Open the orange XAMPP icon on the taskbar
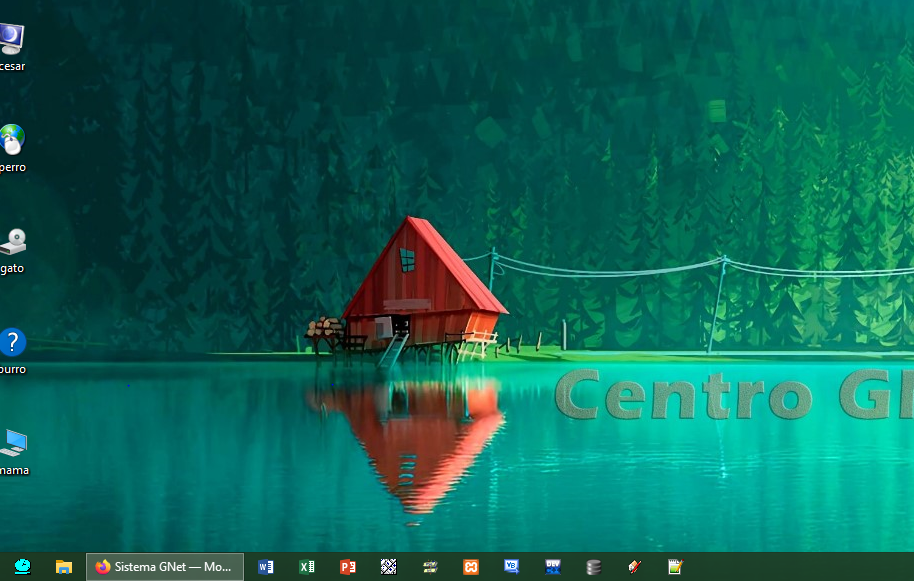This screenshot has height=581, width=914. 470,566
